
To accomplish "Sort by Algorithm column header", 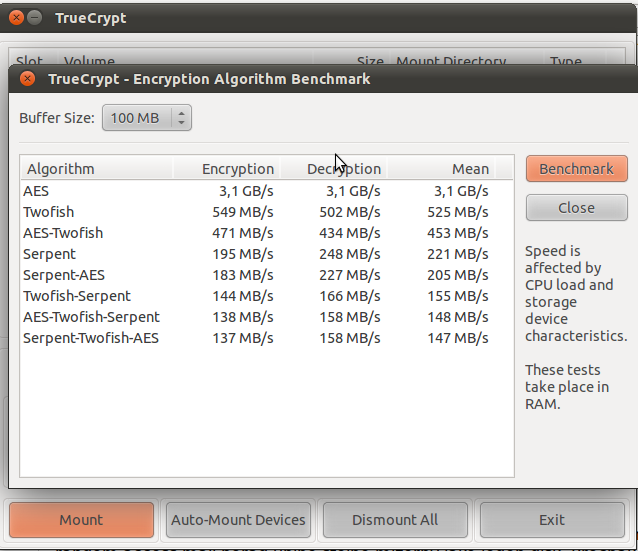I will point(97,169).
